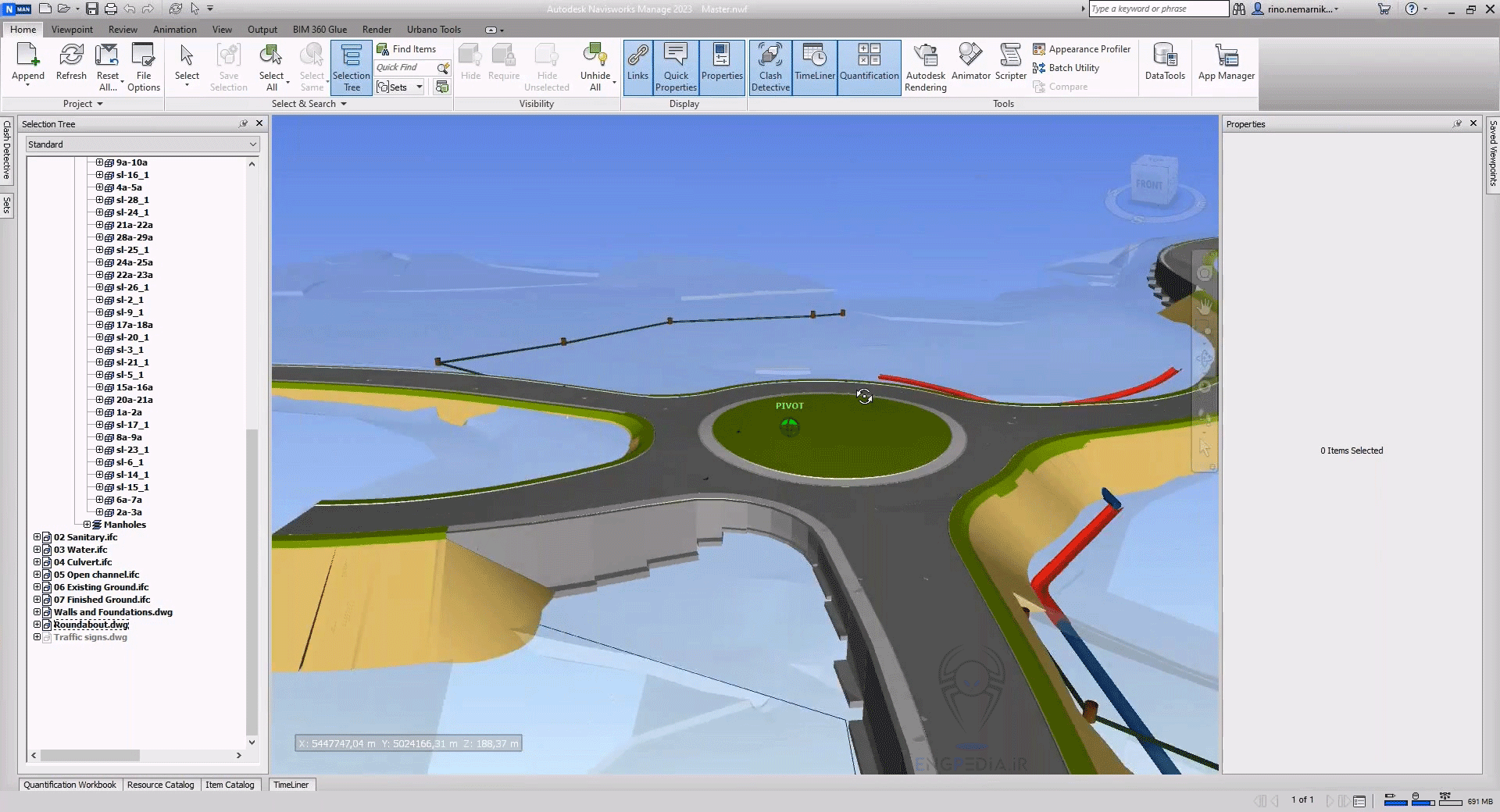1500x812 pixels.
Task: Open the Standard tree view dropdown
Action: tap(142, 144)
